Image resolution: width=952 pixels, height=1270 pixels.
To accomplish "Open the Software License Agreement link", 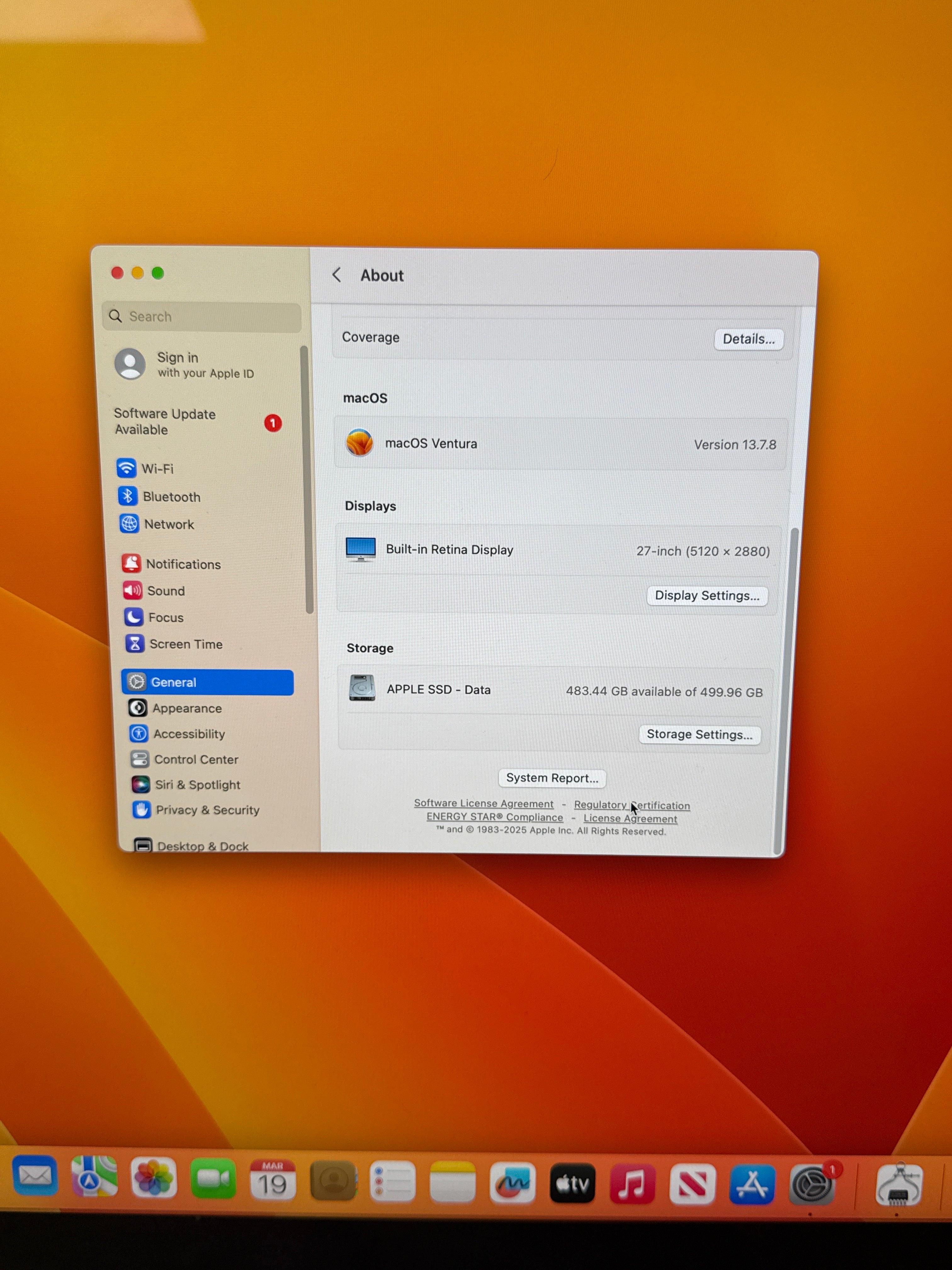I will [x=484, y=803].
